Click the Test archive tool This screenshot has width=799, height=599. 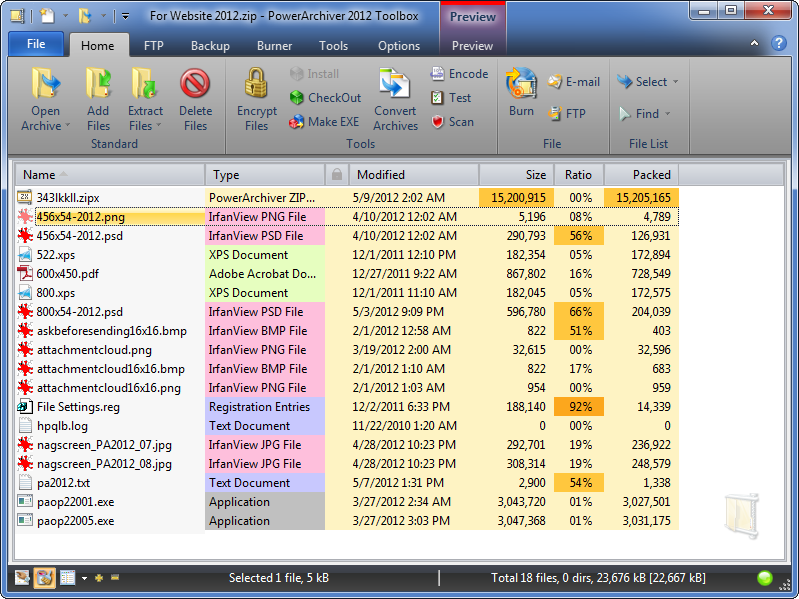(x=451, y=97)
